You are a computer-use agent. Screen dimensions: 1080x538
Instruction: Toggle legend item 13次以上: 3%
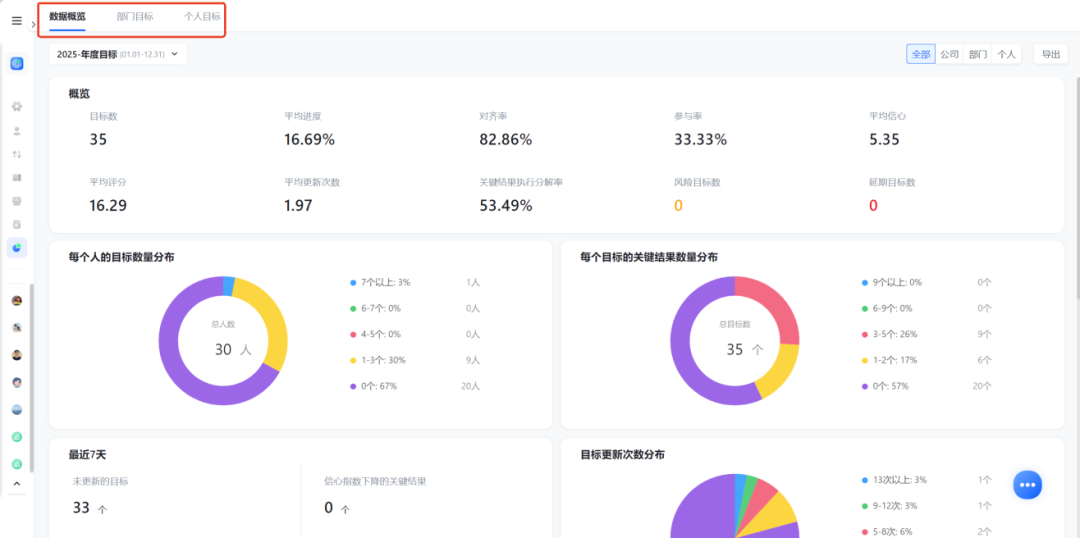[x=894, y=479]
